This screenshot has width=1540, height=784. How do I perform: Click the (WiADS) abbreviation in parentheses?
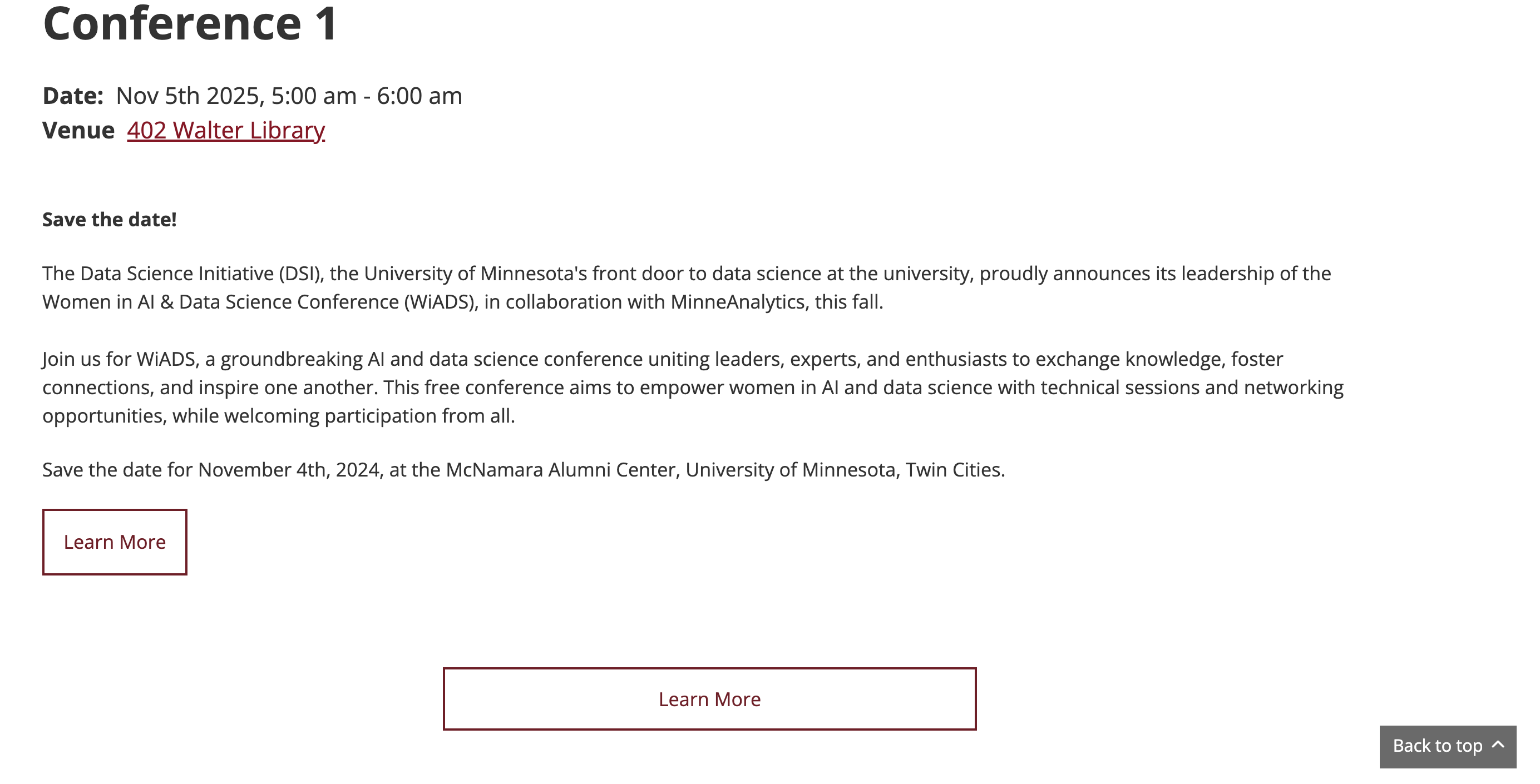tap(441, 302)
